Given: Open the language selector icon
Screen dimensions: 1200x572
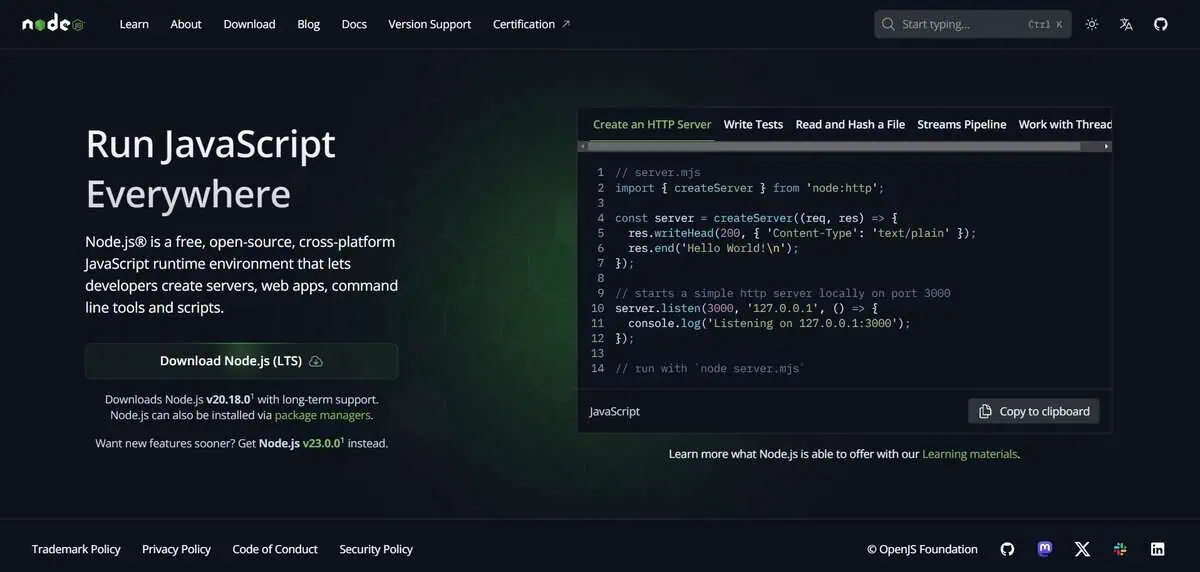Looking at the screenshot, I should coord(1126,24).
